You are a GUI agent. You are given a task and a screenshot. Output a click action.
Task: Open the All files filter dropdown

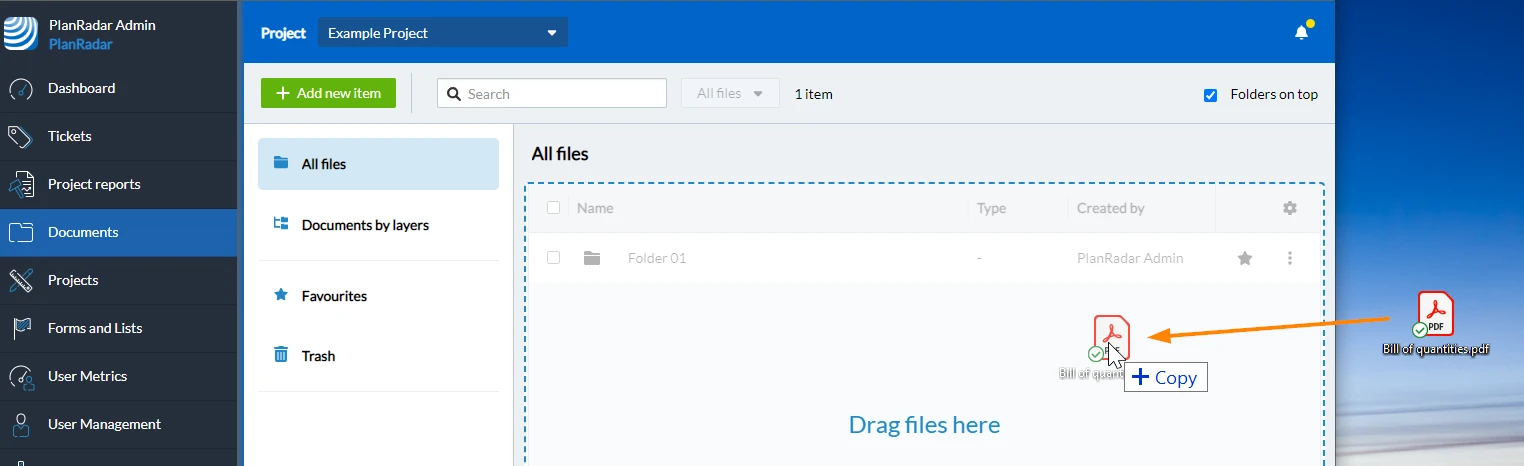[x=730, y=93]
